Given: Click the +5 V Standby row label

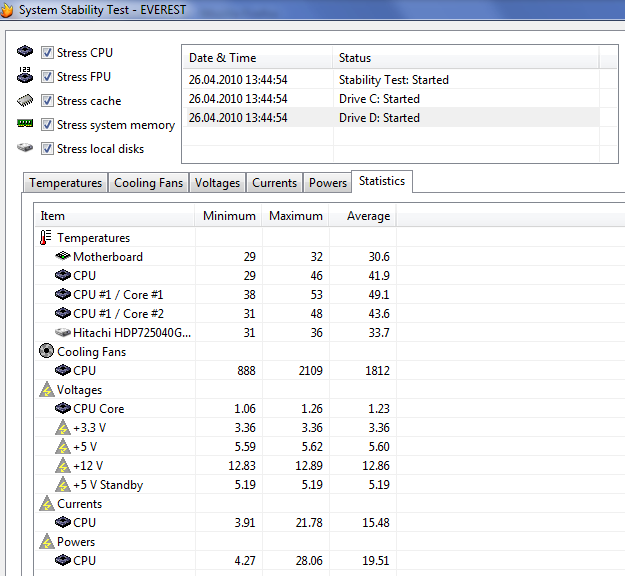Looking at the screenshot, I should [108, 485].
